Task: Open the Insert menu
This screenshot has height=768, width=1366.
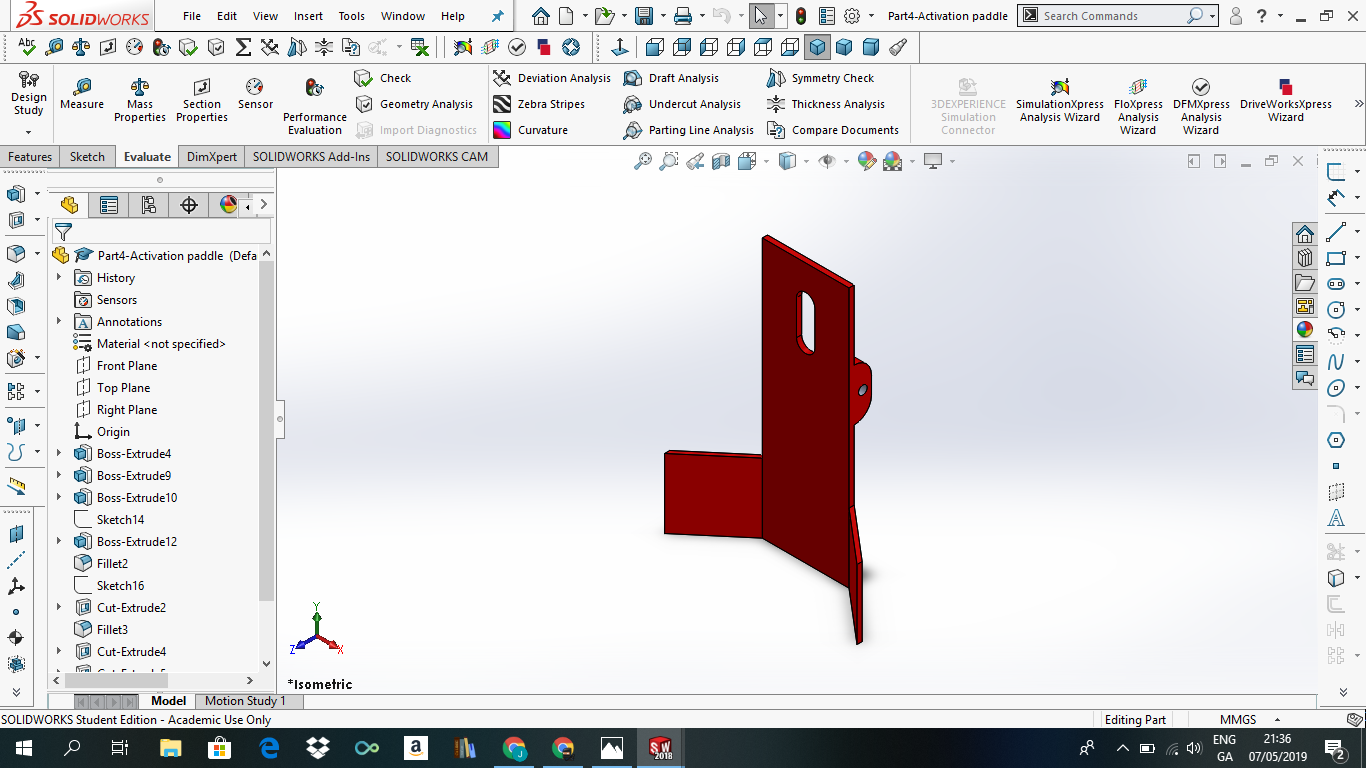Action: [x=308, y=16]
